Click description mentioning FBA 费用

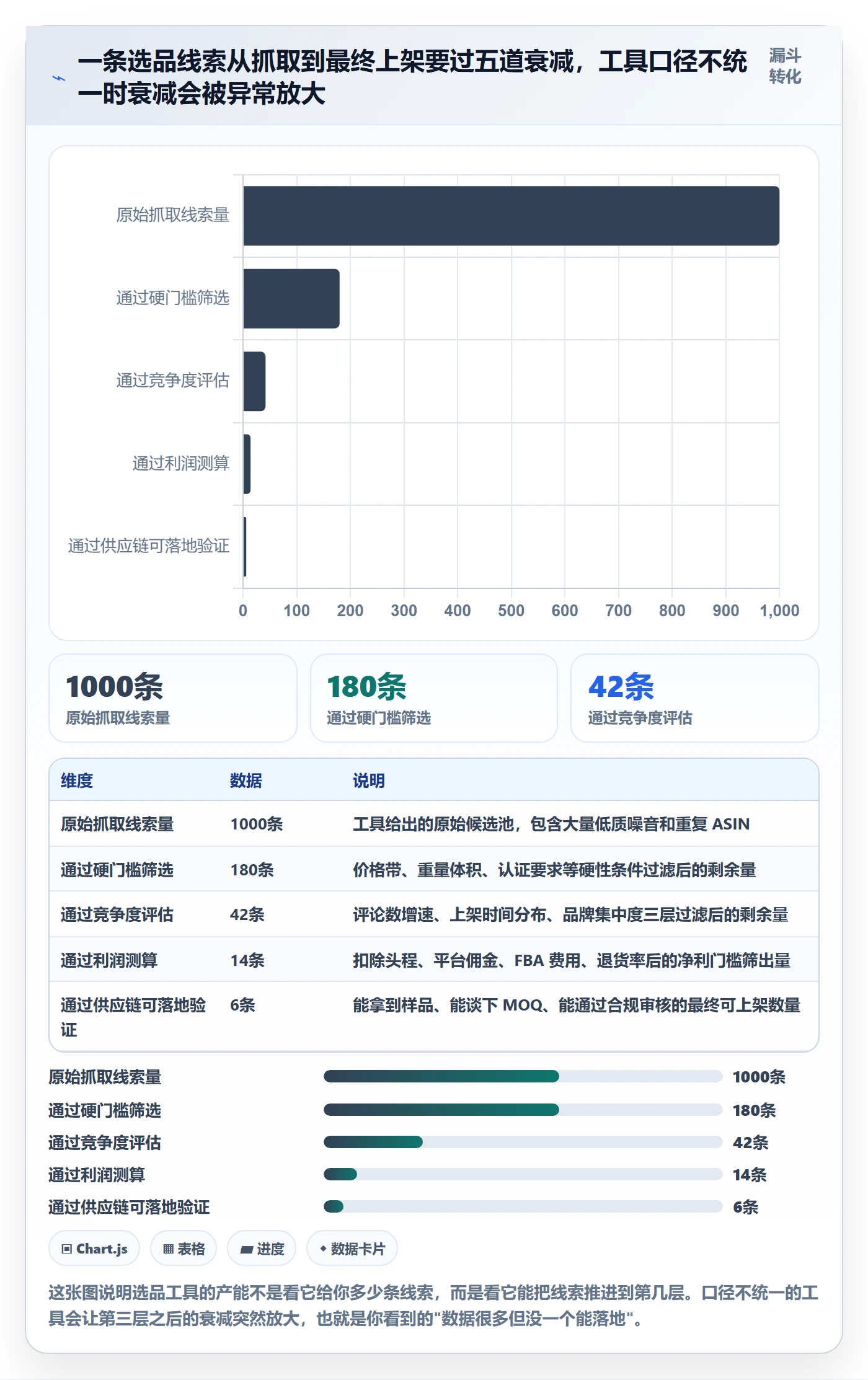[x=572, y=960]
